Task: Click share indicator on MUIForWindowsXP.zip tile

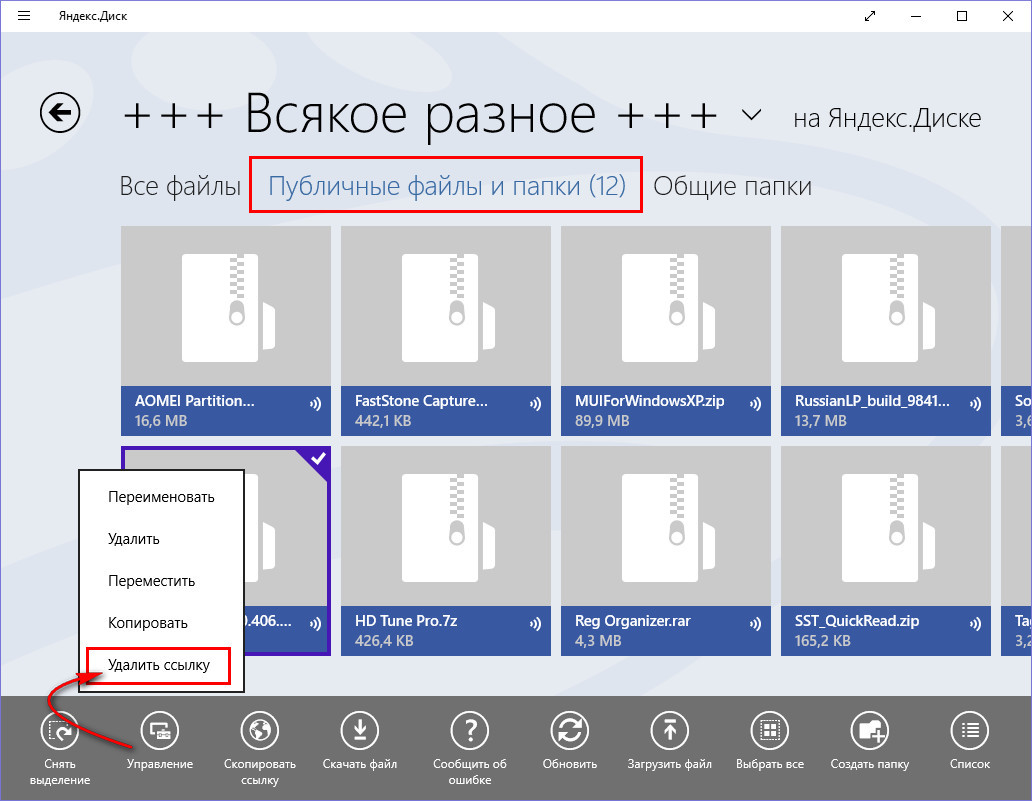Action: coord(755,404)
